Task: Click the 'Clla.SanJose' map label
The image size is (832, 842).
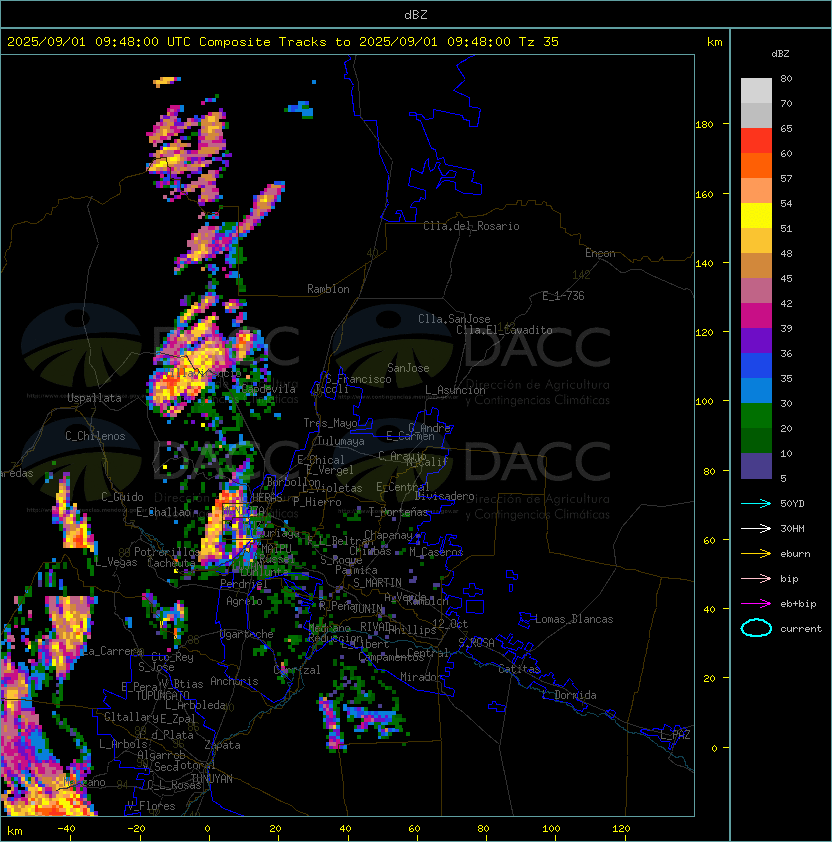Action: (454, 319)
